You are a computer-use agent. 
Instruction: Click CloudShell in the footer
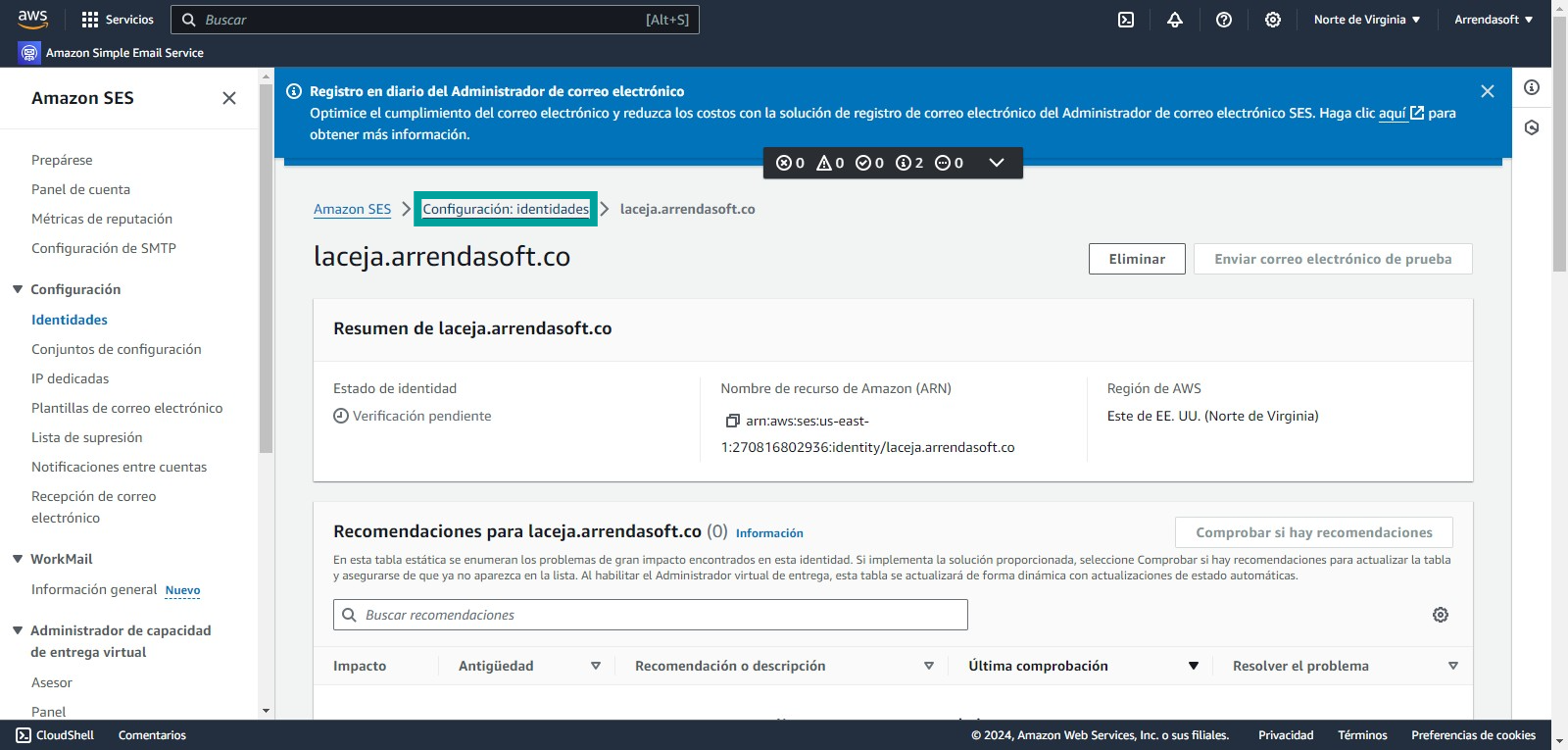click(55, 735)
